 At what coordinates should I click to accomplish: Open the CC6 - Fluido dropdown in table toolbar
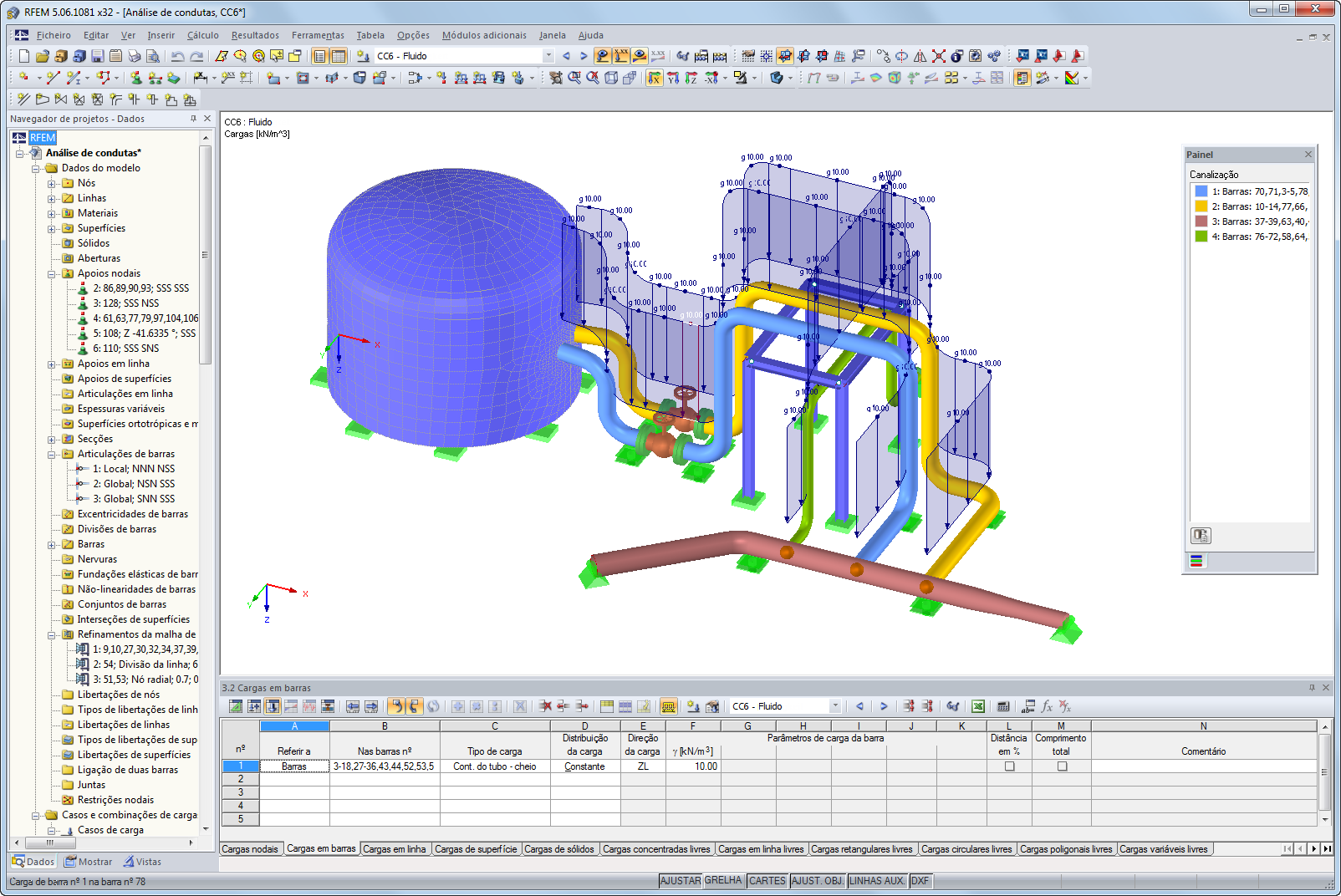(x=834, y=706)
